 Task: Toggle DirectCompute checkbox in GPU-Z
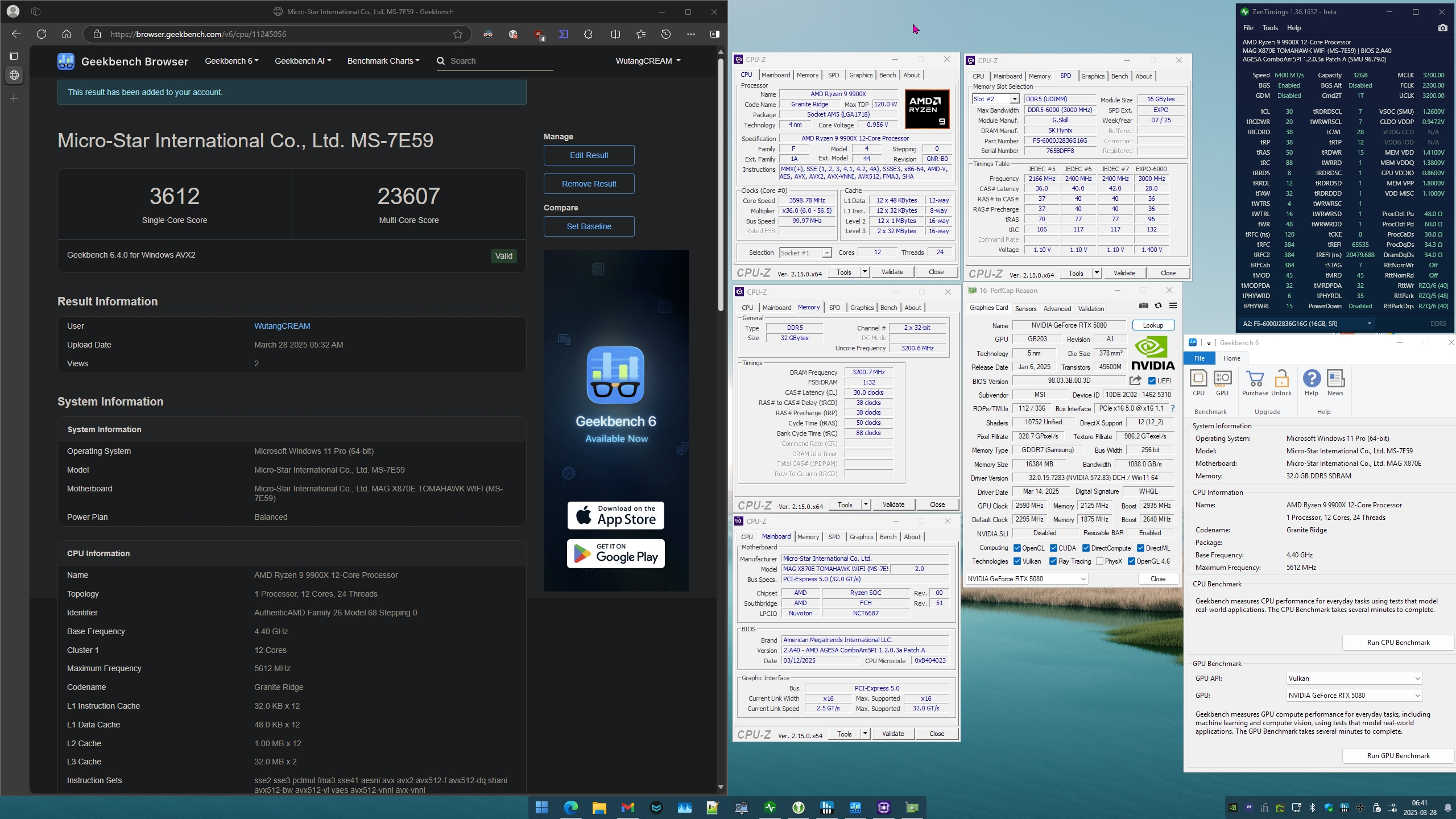pyautogui.click(x=1086, y=548)
